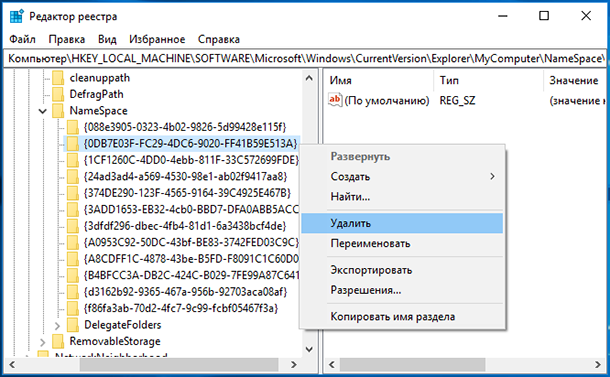The height and width of the screenshot is (377, 610).
Task: Click the DelegateFolders folder icon
Action: (x=72, y=325)
